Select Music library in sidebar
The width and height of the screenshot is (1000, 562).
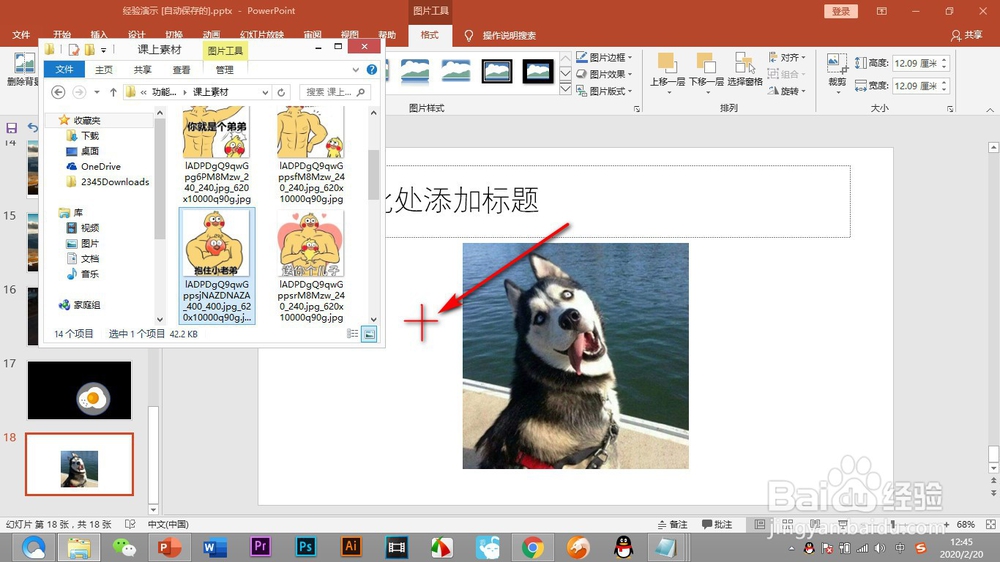[83, 274]
